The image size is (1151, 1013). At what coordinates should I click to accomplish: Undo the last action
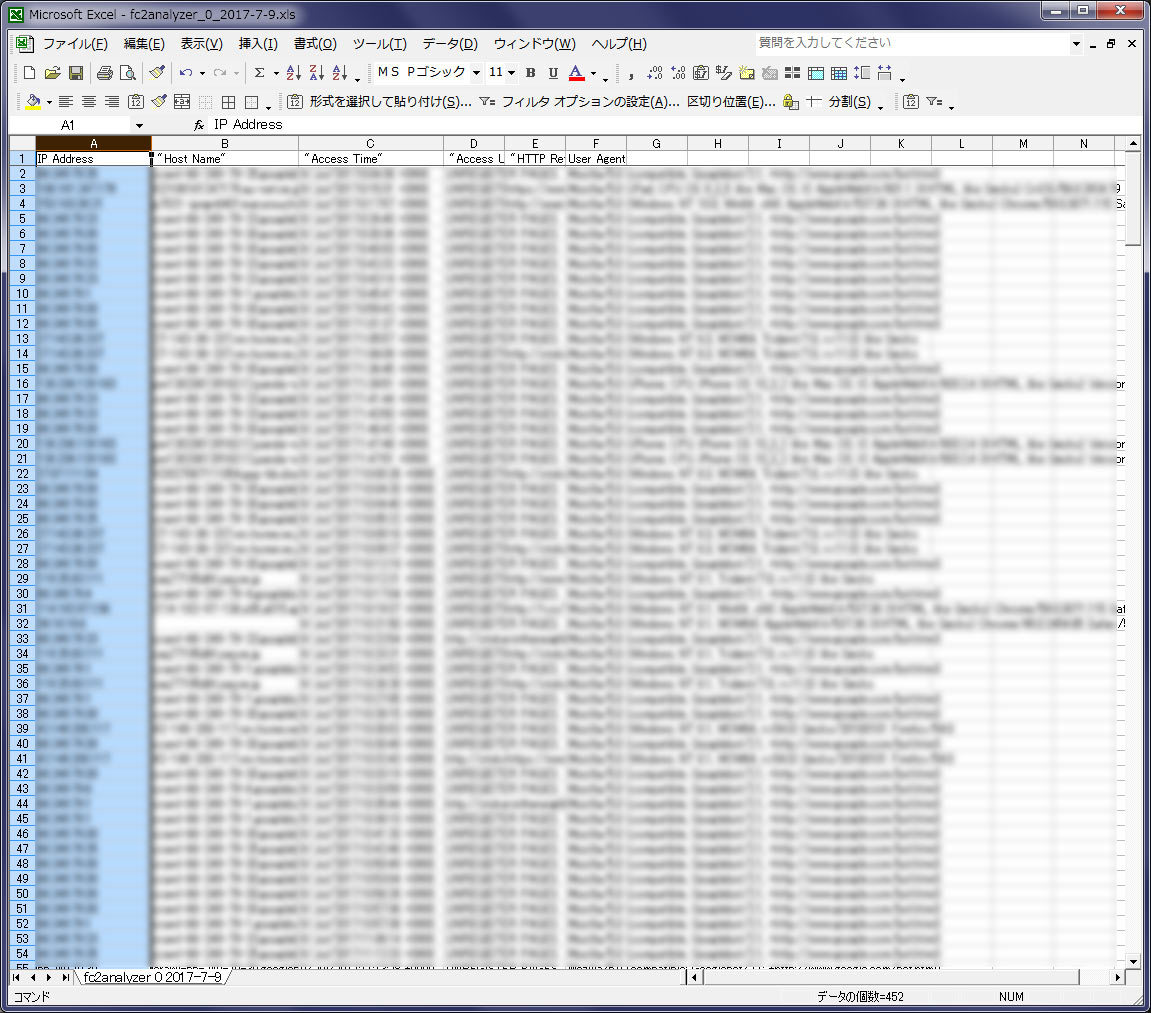pos(186,73)
